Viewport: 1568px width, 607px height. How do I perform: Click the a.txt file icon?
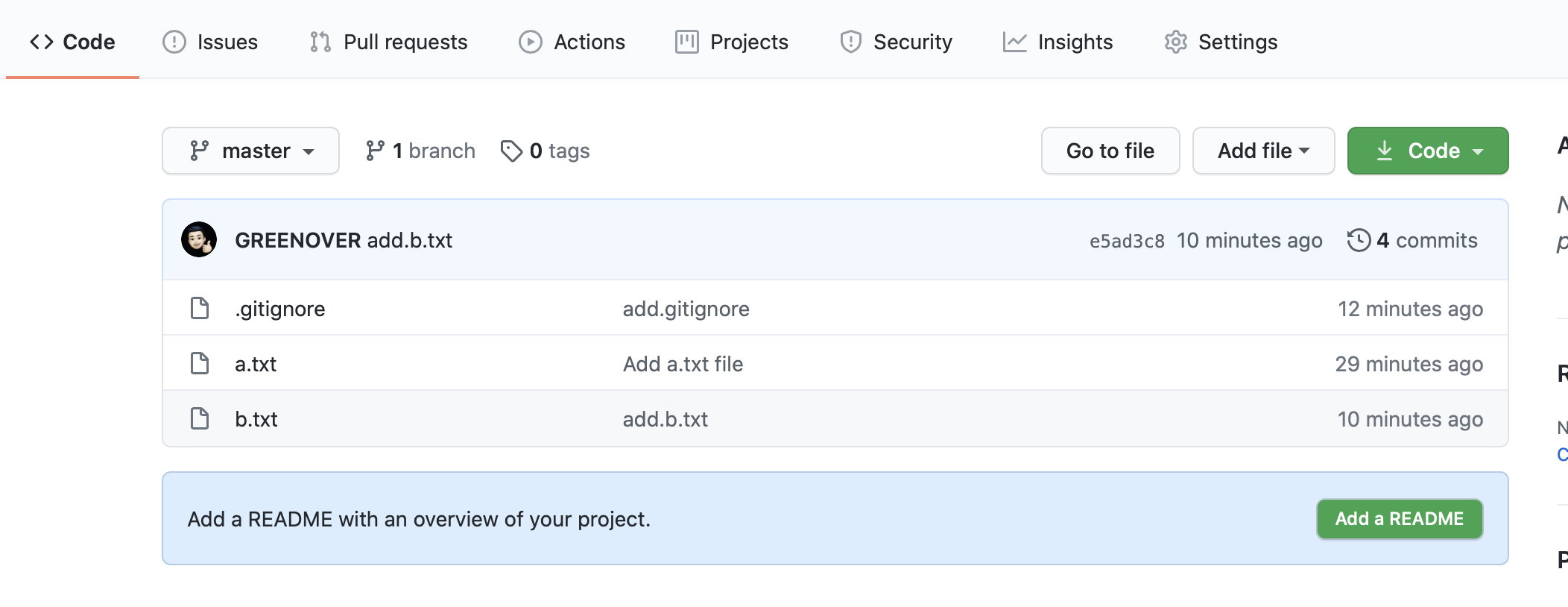tap(200, 363)
